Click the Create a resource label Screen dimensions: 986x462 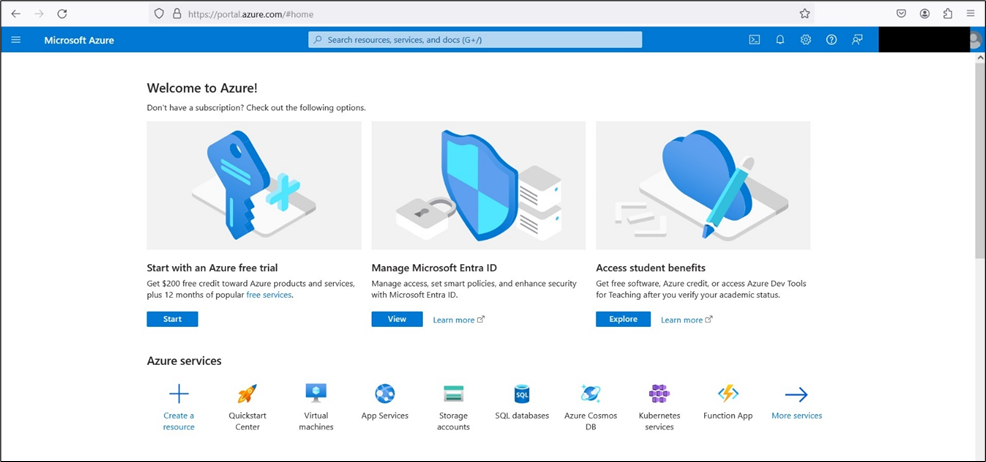179,421
